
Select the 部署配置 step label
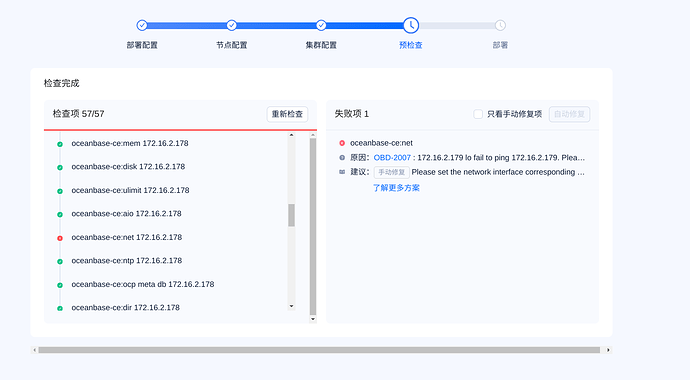click(x=142, y=45)
